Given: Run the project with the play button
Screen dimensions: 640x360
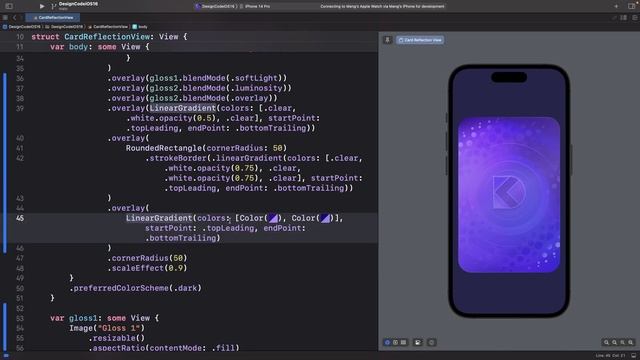Looking at the screenshot, I should 42,6.
